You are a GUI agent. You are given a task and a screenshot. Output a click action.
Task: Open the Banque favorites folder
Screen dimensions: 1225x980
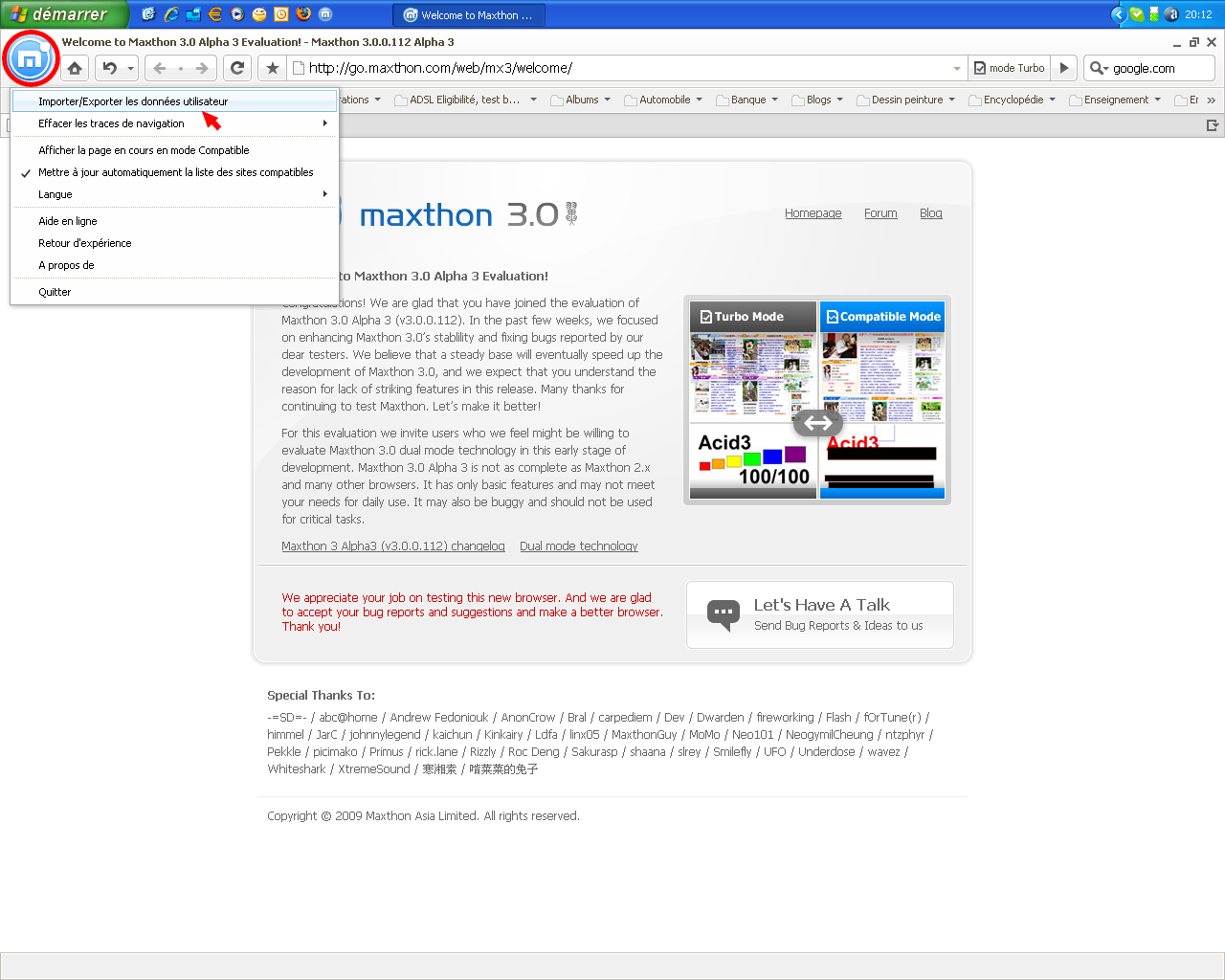747,100
